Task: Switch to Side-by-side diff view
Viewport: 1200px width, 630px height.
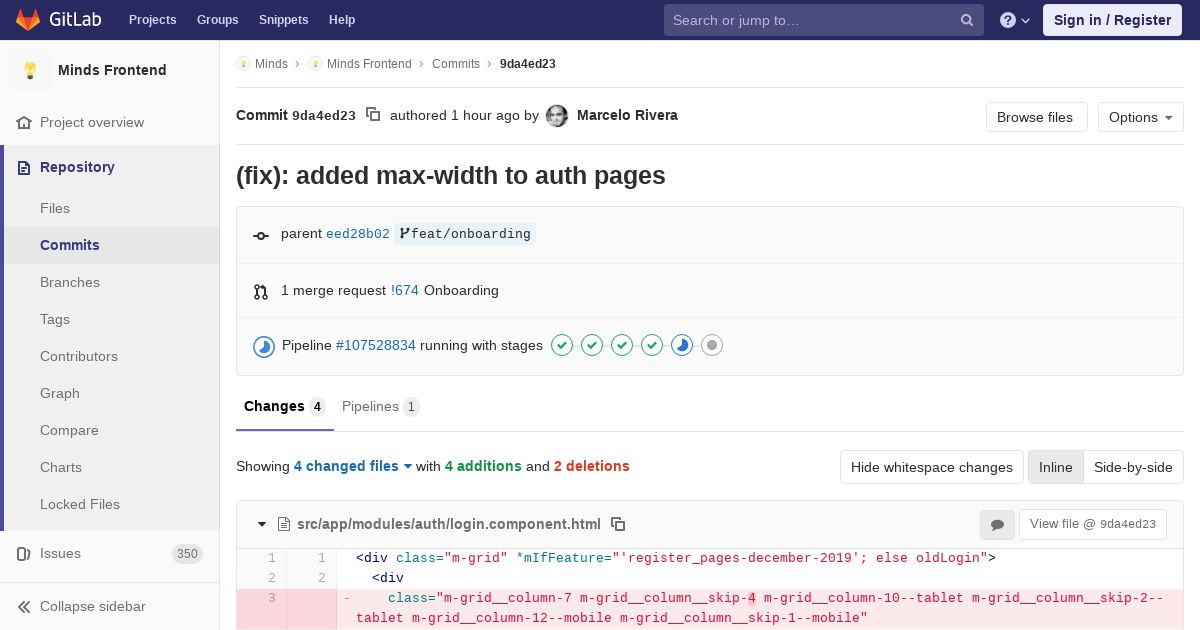Action: [x=1132, y=467]
